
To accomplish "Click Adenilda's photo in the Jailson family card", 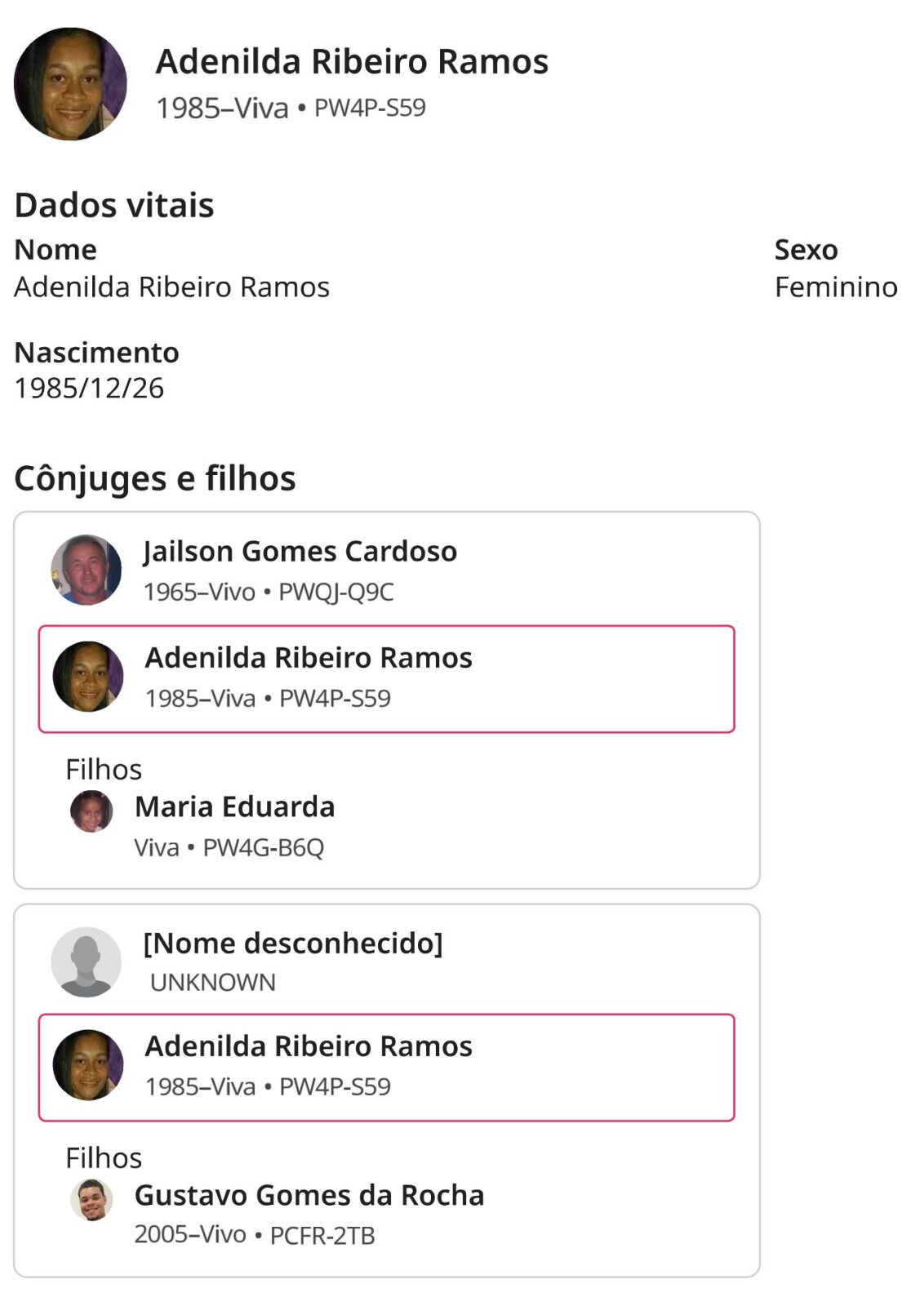I will click(88, 677).
